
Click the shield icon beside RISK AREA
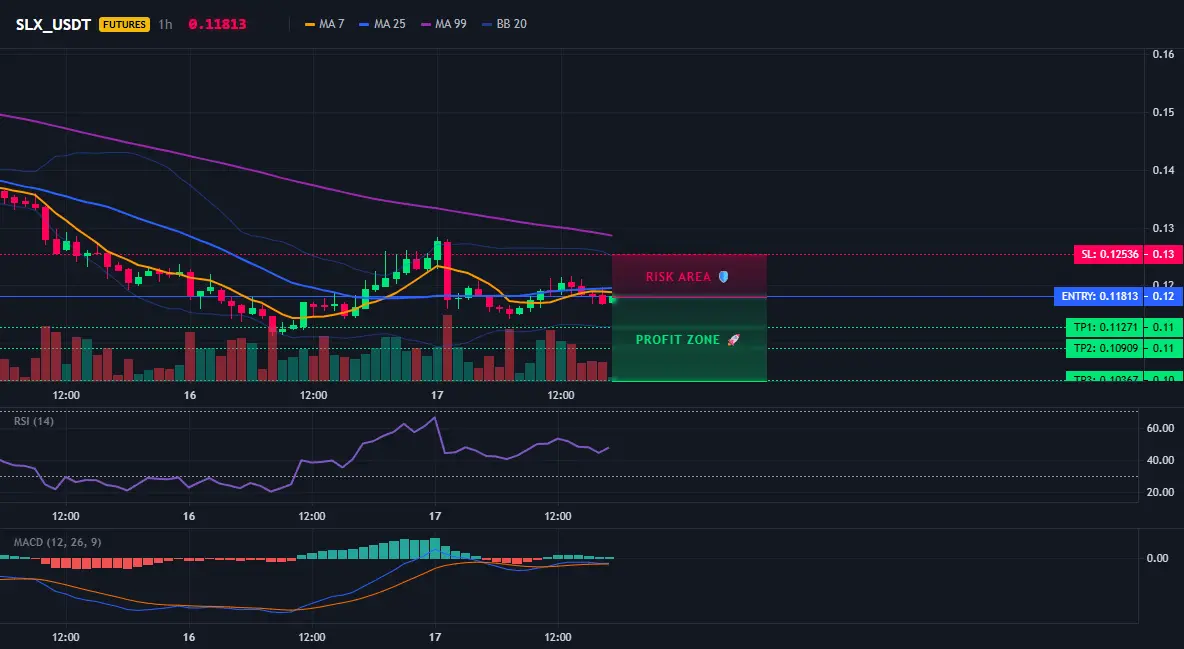(x=723, y=277)
